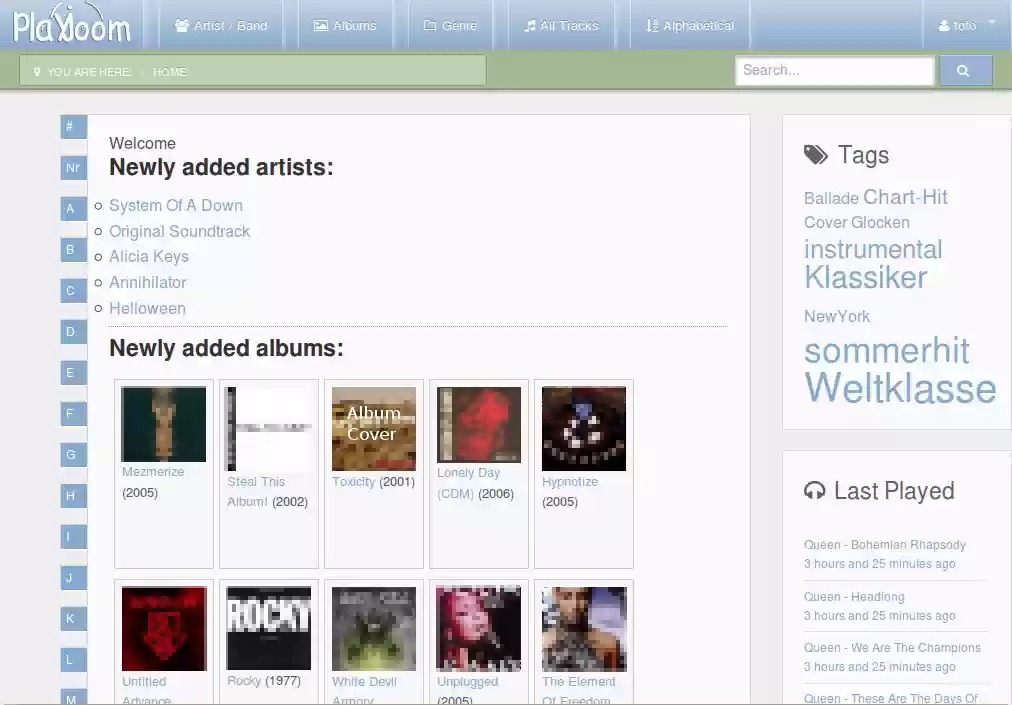Click the Rocky album cover

click(268, 628)
